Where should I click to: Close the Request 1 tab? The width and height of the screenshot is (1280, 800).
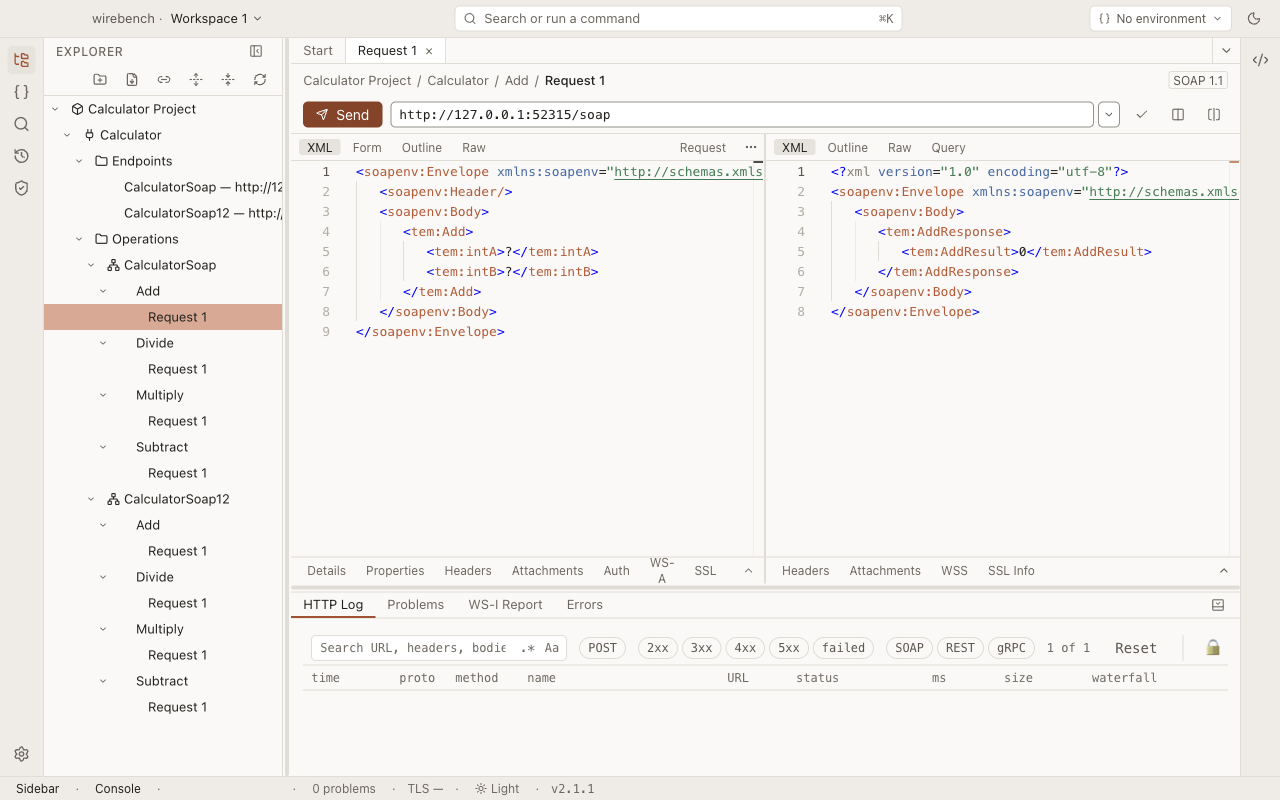[429, 51]
